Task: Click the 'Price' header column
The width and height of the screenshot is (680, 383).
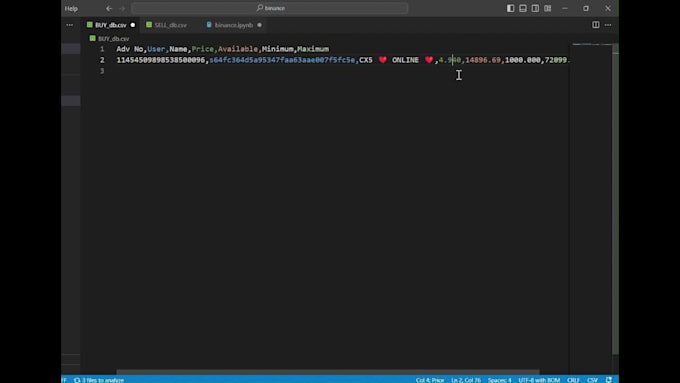Action: pyautogui.click(x=203, y=49)
